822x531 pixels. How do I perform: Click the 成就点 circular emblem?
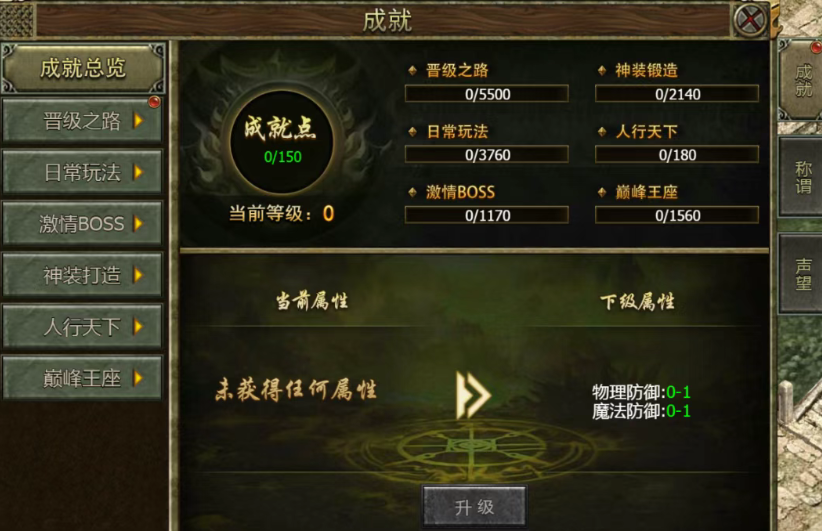pyautogui.click(x=282, y=142)
